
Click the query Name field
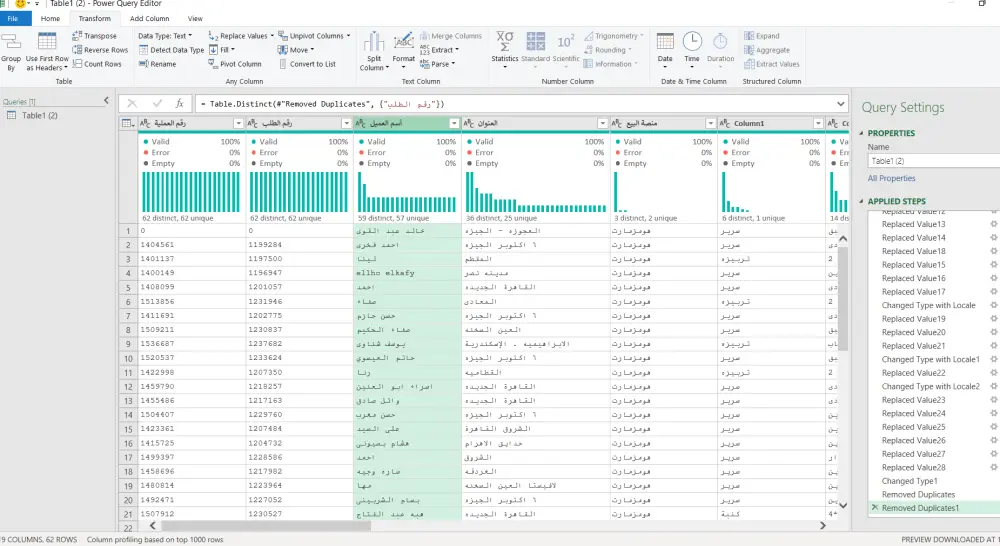tap(934, 161)
